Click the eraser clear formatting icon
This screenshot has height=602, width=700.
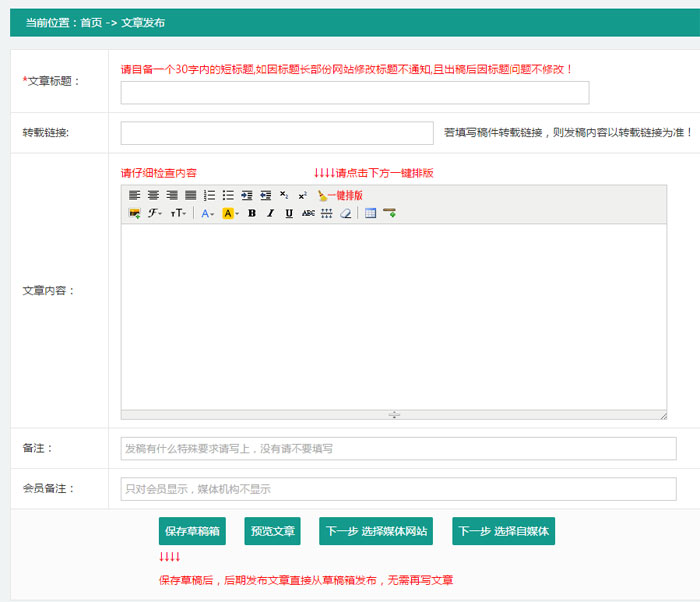click(345, 213)
